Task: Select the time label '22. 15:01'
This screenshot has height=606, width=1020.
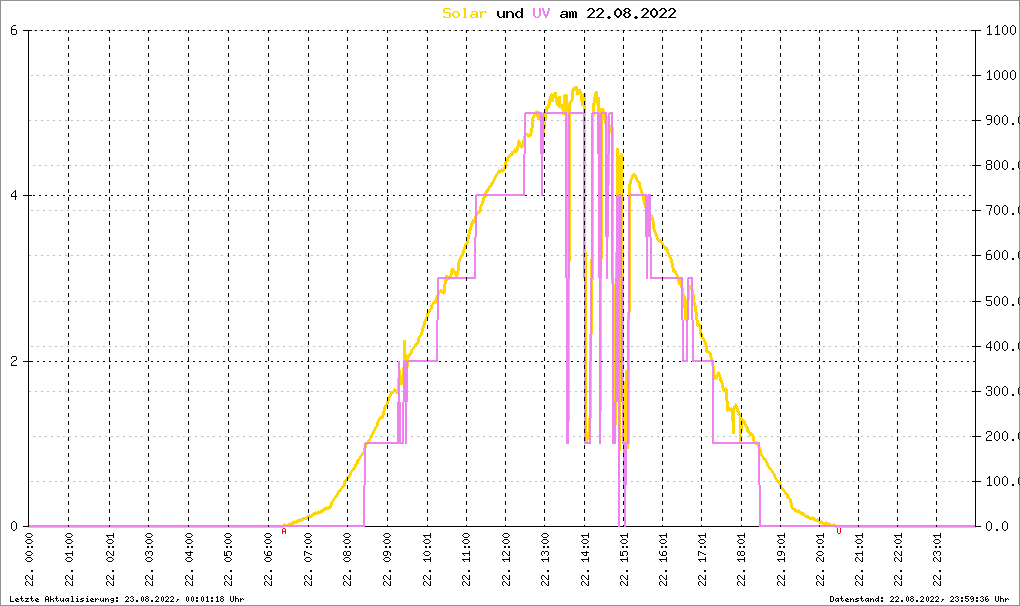Action: click(624, 560)
